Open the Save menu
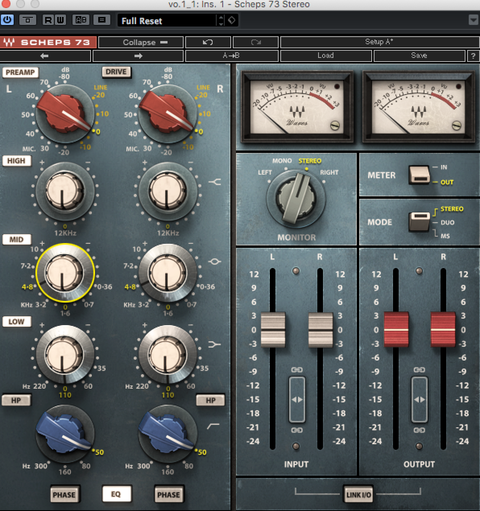The width and height of the screenshot is (480, 511). tap(419, 56)
